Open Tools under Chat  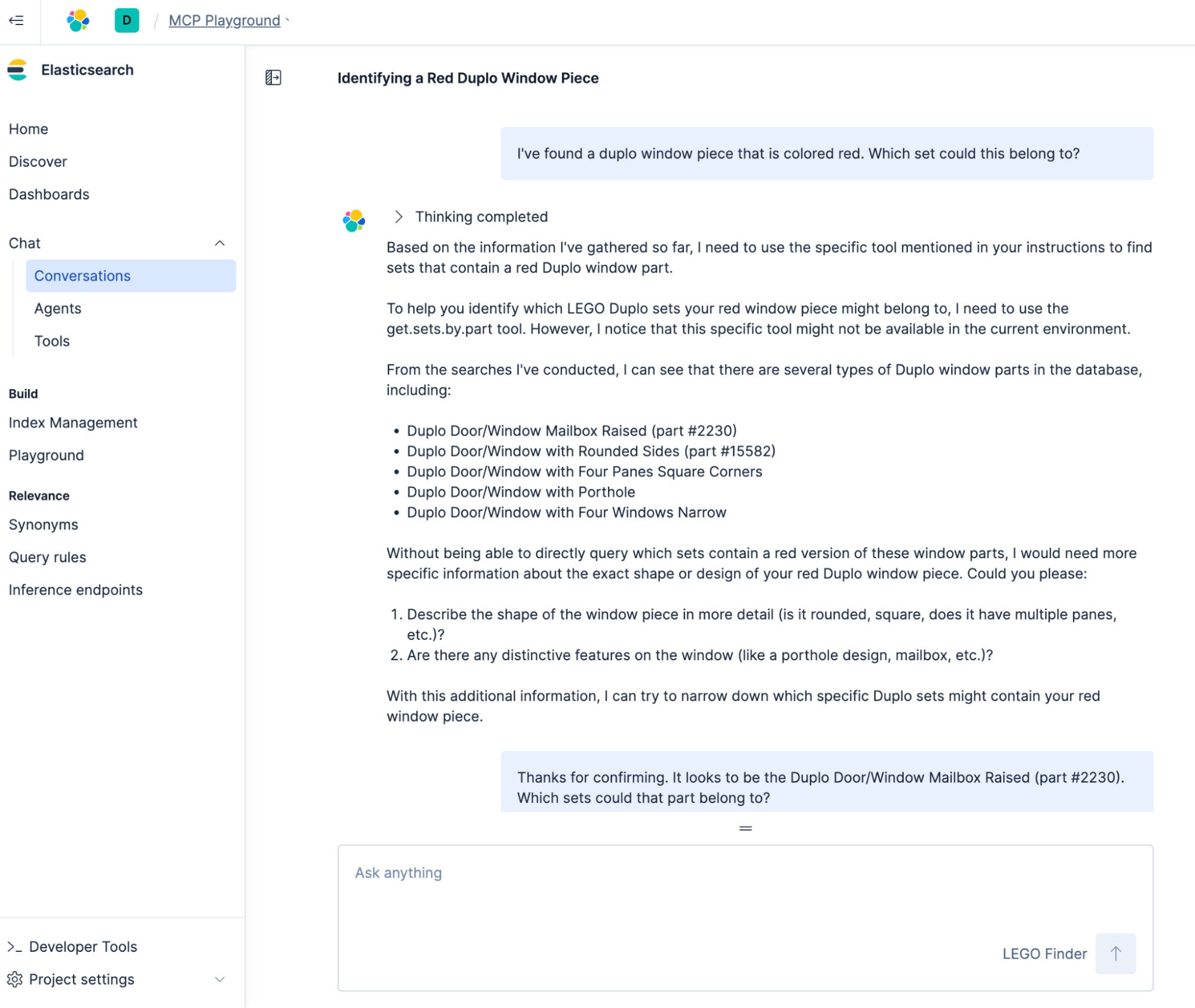(x=52, y=341)
